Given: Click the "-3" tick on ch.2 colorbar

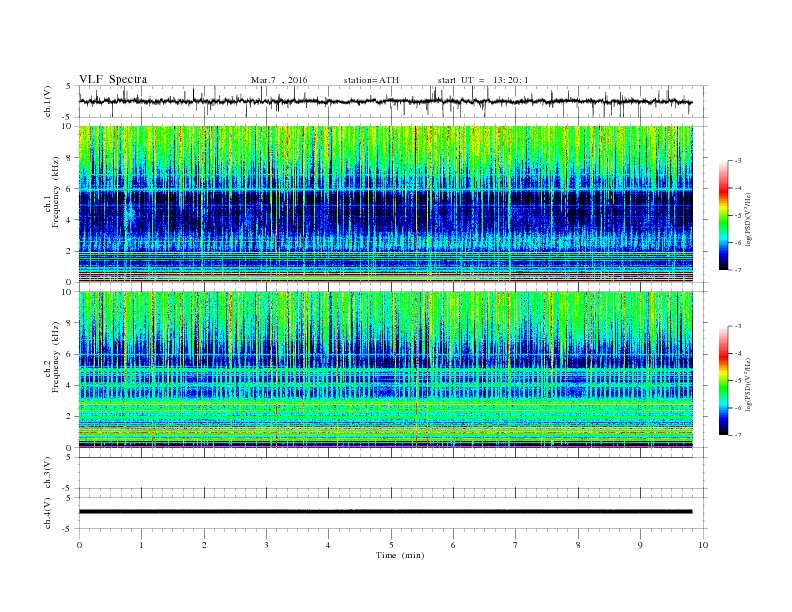Looking at the screenshot, I should click(737, 326).
